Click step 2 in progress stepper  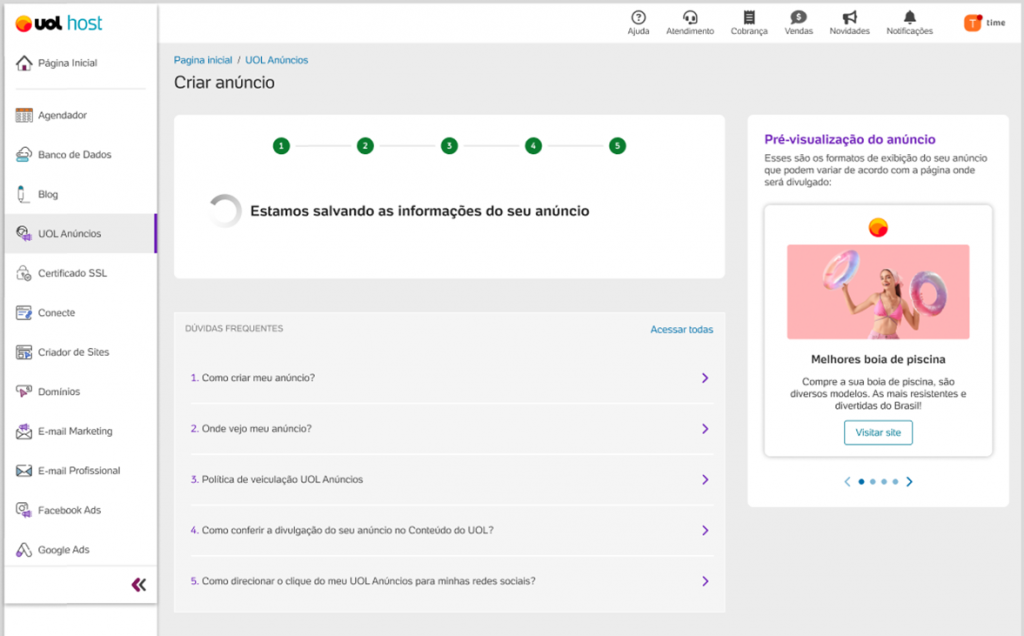click(365, 146)
